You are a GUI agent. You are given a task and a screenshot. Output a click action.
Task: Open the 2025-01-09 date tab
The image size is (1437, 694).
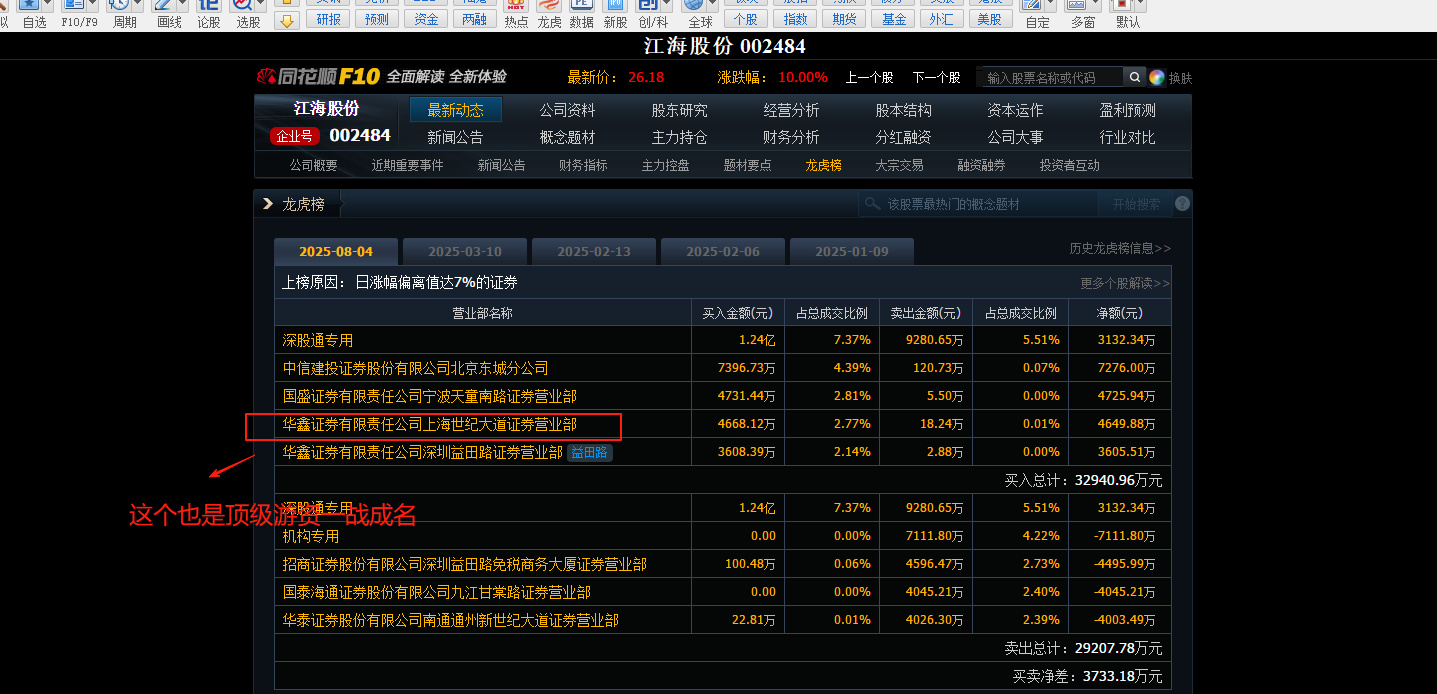(852, 251)
